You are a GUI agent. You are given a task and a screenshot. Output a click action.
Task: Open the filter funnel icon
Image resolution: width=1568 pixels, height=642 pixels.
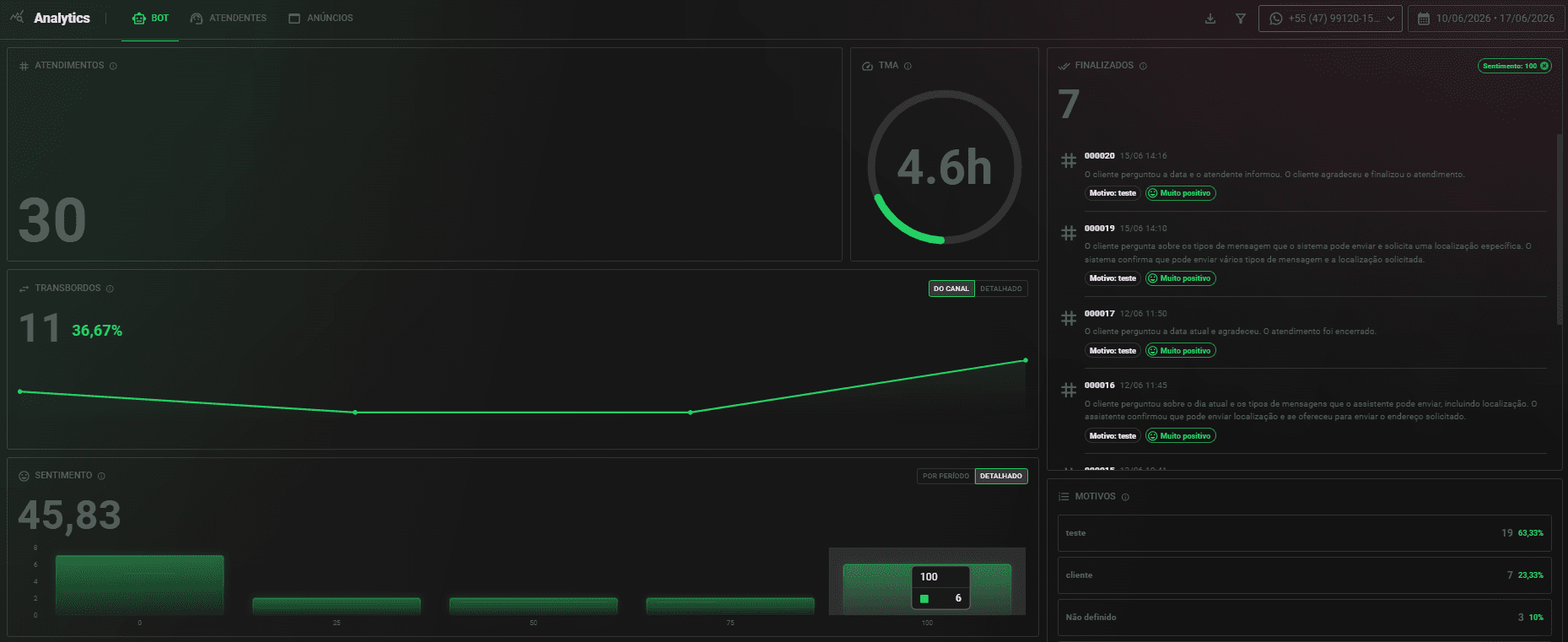click(1241, 19)
